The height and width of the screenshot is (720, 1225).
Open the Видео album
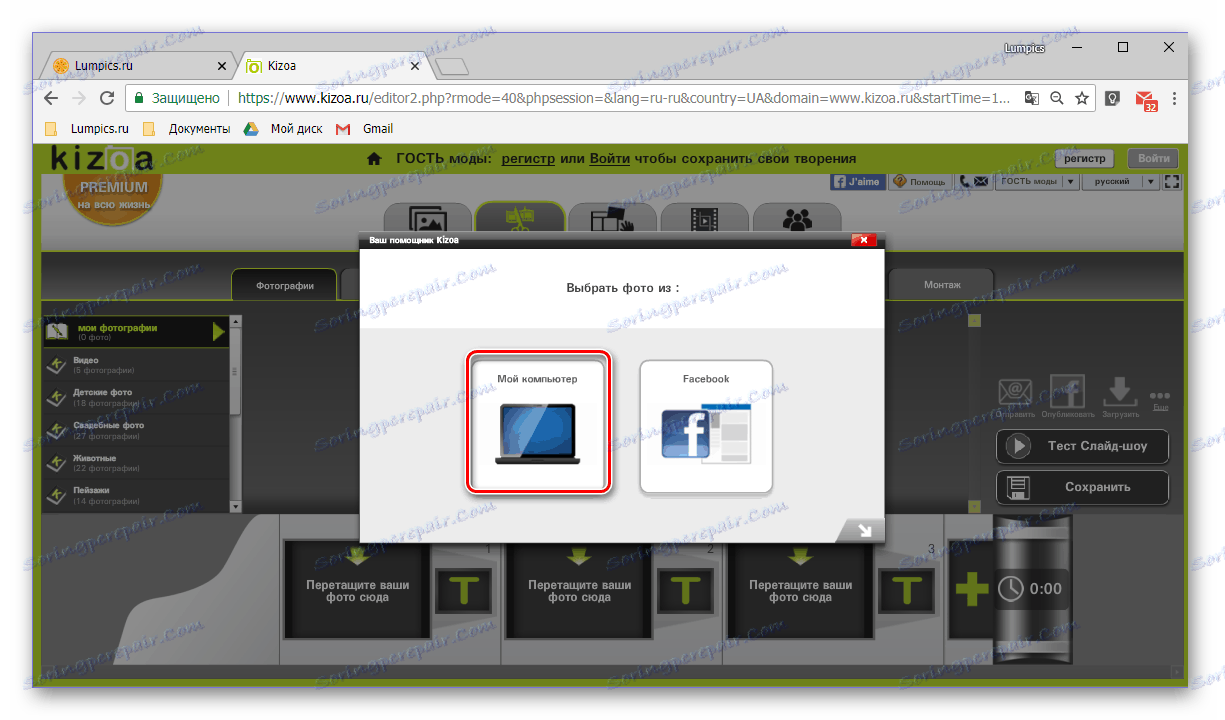135,365
